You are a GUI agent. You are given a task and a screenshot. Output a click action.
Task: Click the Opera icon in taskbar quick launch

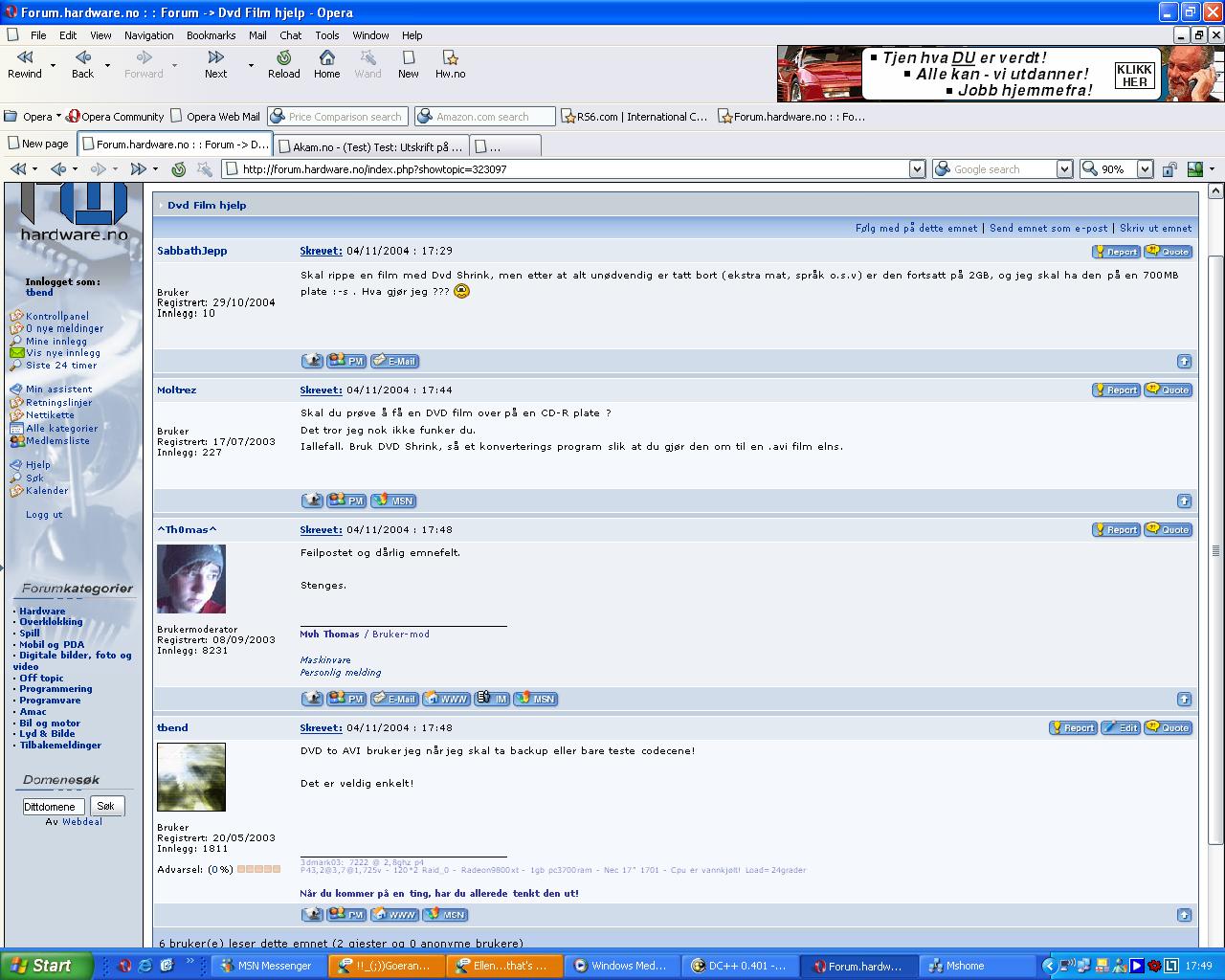124,966
